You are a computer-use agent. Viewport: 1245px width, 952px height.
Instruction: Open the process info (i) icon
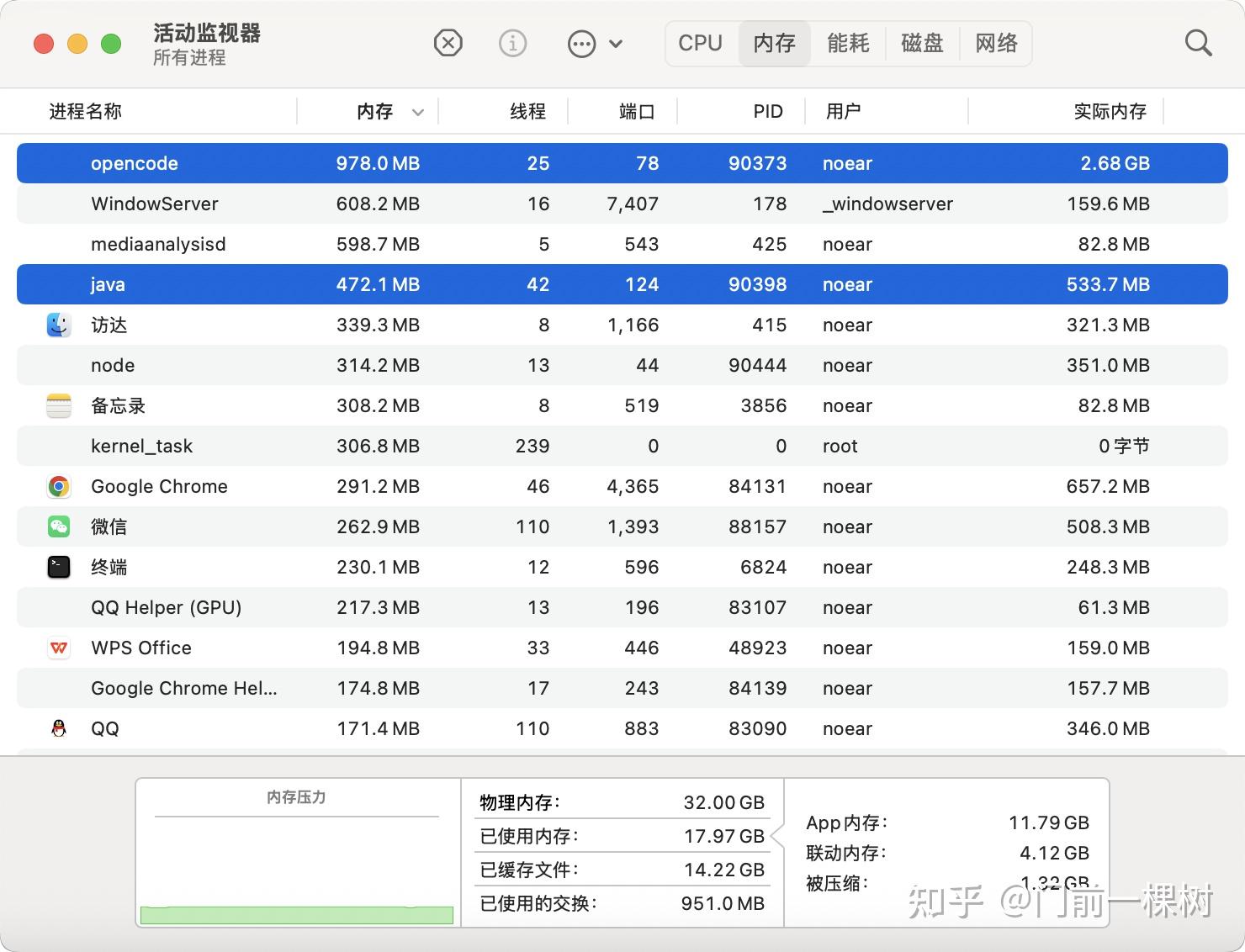512,43
